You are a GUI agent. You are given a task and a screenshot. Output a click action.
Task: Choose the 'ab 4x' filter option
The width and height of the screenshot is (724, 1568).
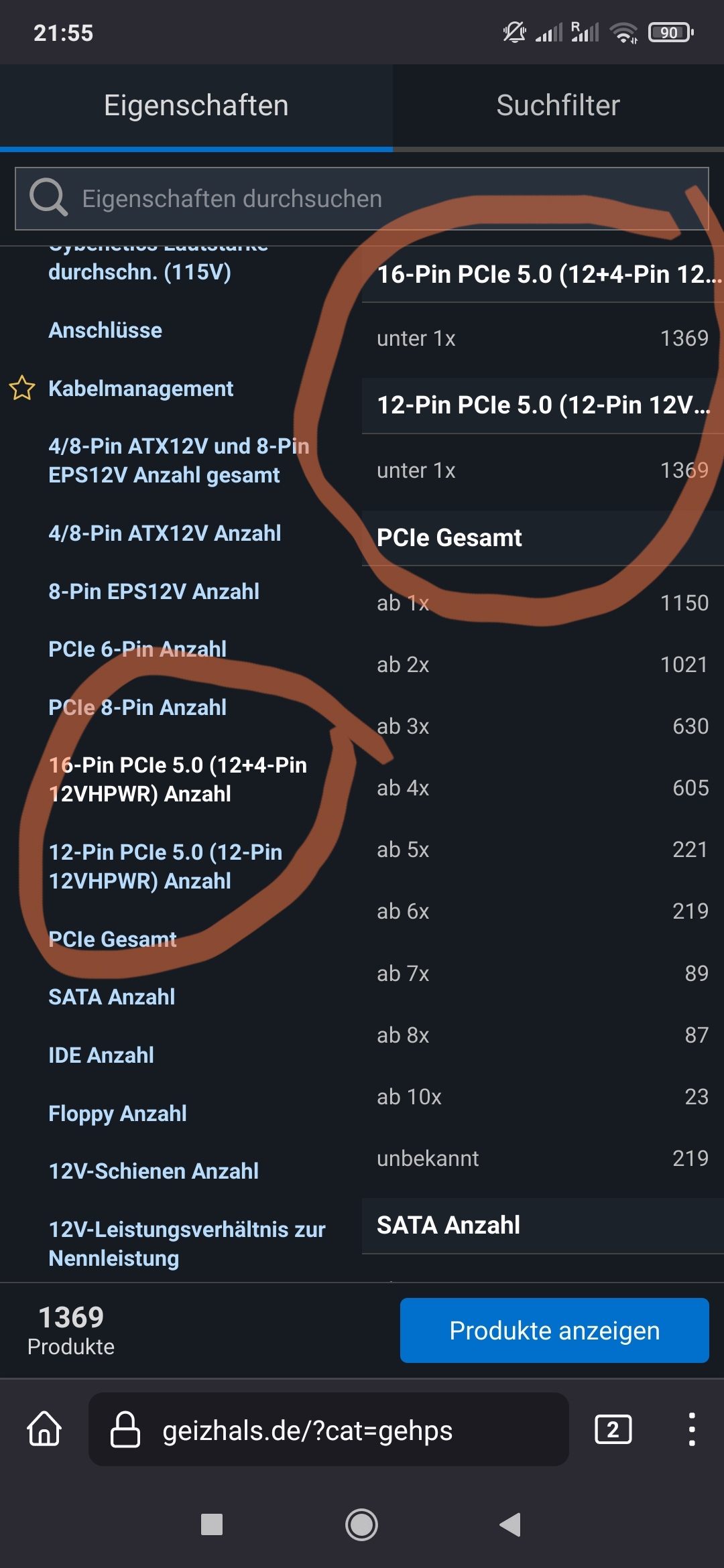point(542,788)
